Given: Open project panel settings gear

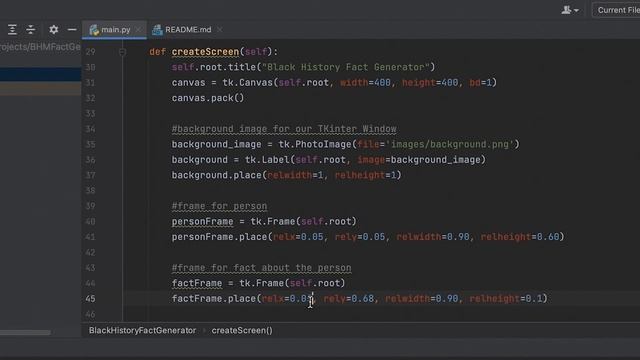Looking at the screenshot, I should click(53, 29).
